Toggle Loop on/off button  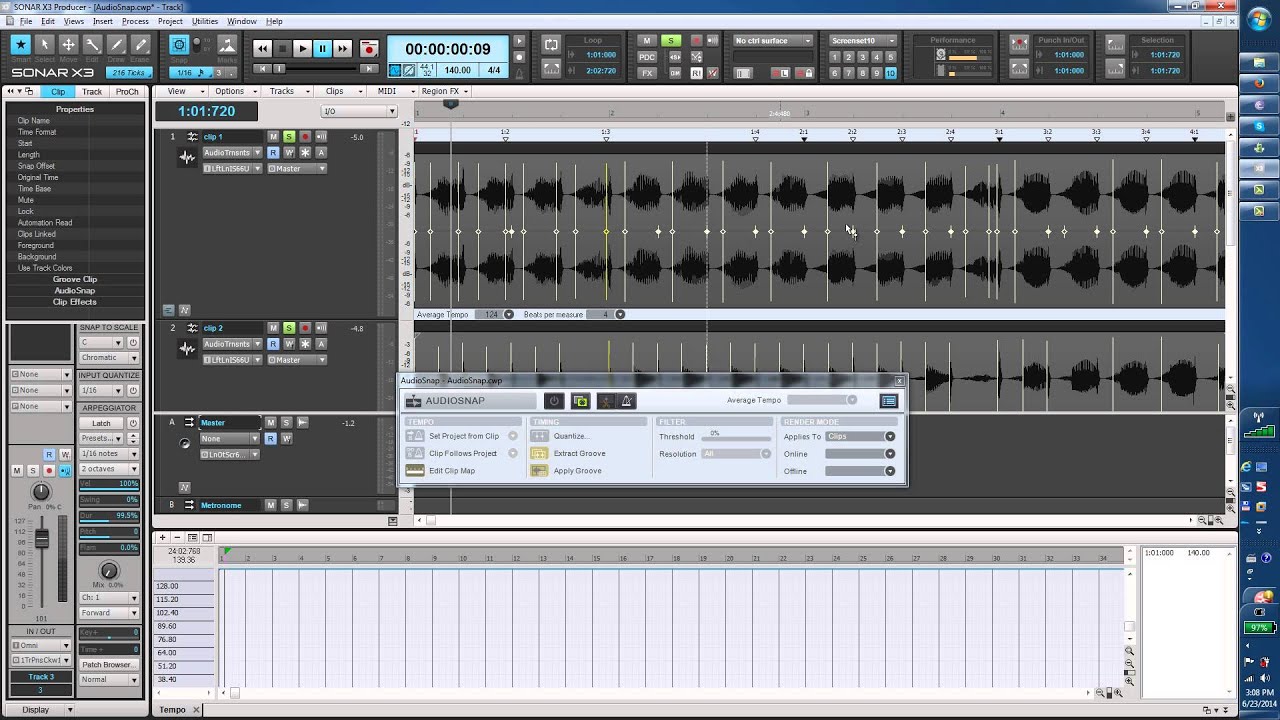(551, 45)
